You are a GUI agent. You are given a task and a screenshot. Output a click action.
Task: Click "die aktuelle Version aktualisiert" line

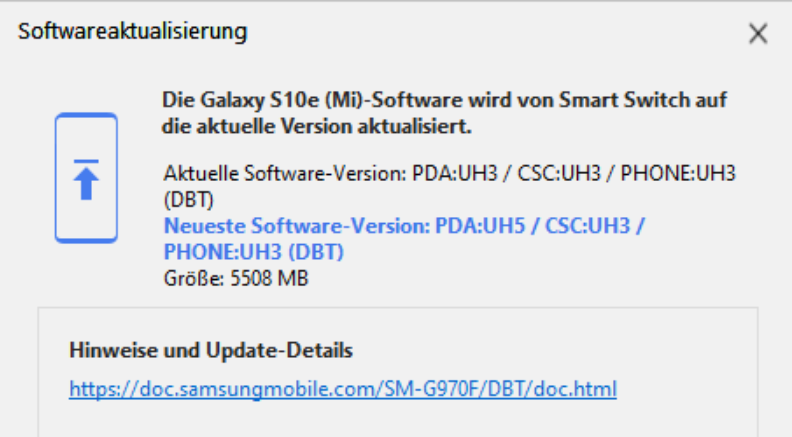[x=317, y=126]
